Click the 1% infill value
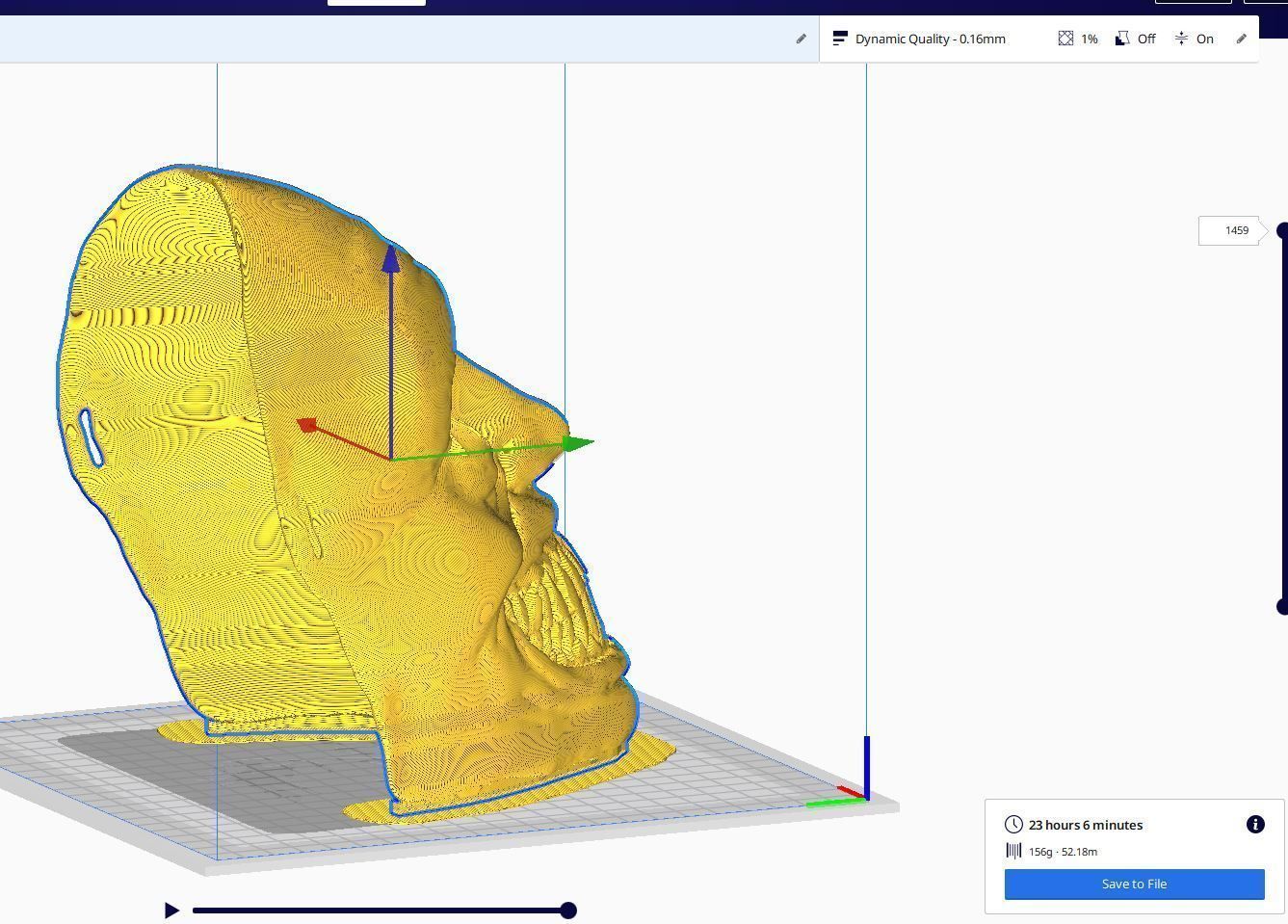The image size is (1288, 924). (1090, 39)
